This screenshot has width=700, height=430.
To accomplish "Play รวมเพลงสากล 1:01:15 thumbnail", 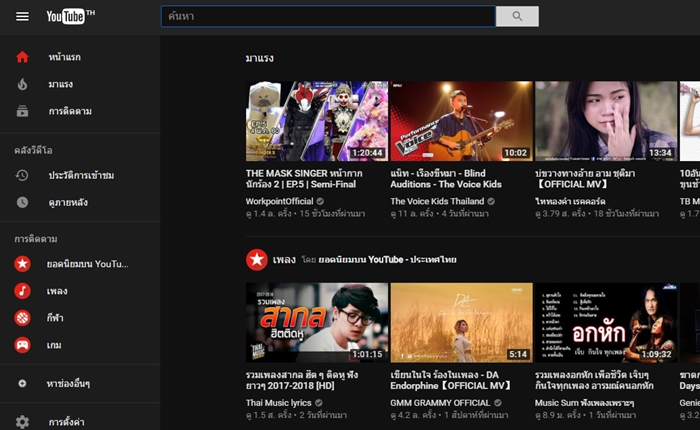I will [x=317, y=322].
